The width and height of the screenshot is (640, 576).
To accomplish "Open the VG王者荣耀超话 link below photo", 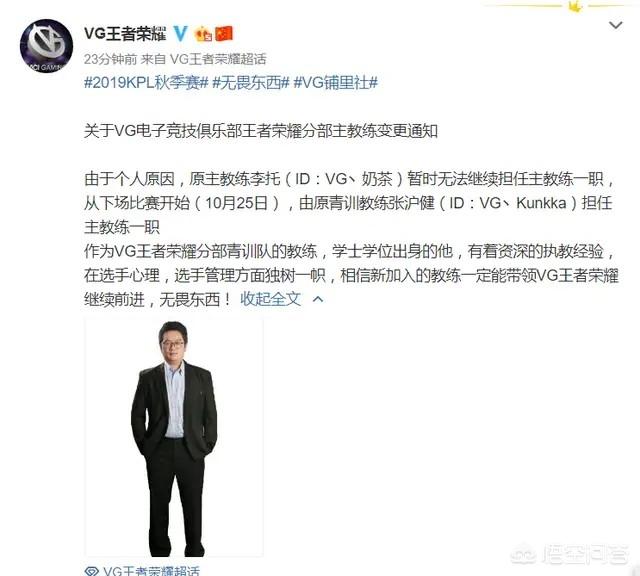I will [151, 570].
